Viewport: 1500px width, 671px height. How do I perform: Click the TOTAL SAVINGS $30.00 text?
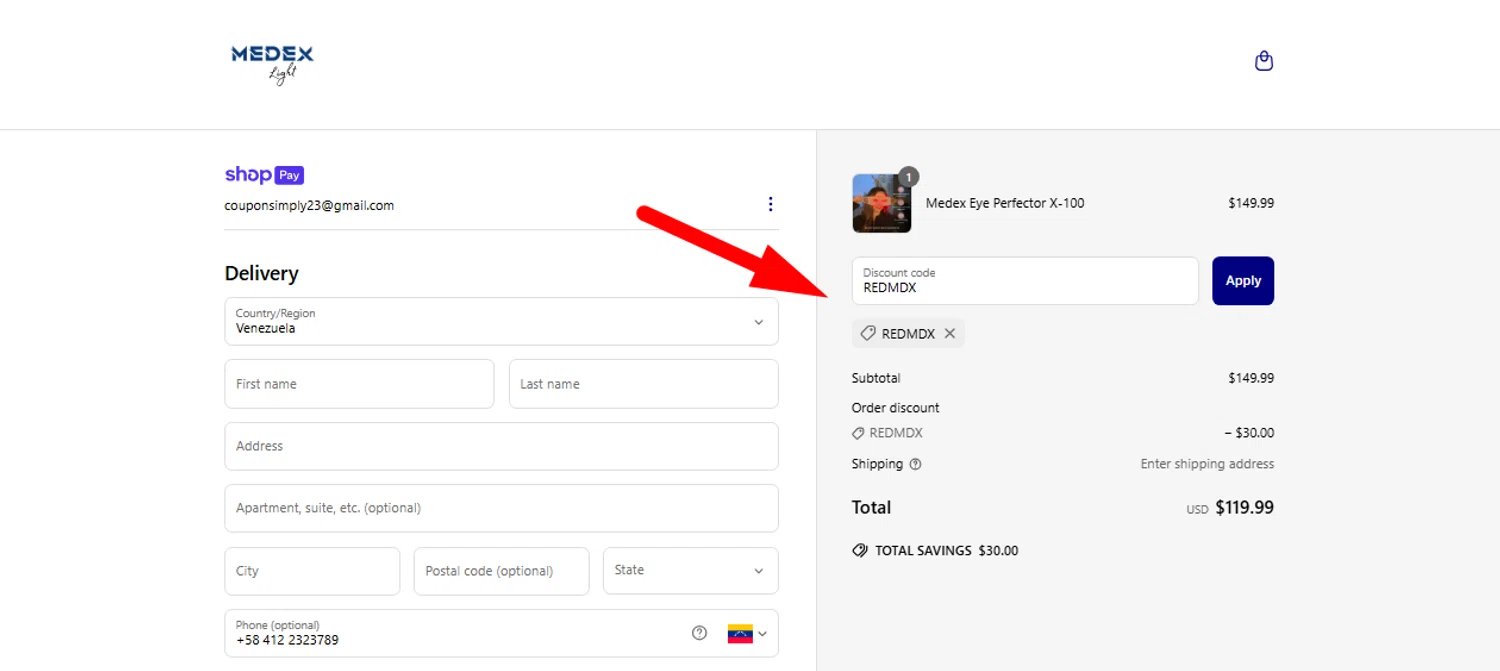(946, 551)
